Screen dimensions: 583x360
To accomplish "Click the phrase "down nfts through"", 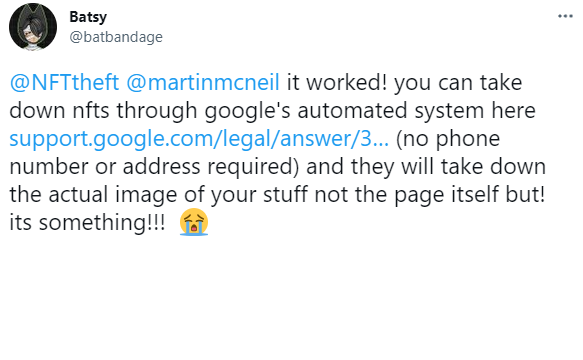I will (103, 110).
